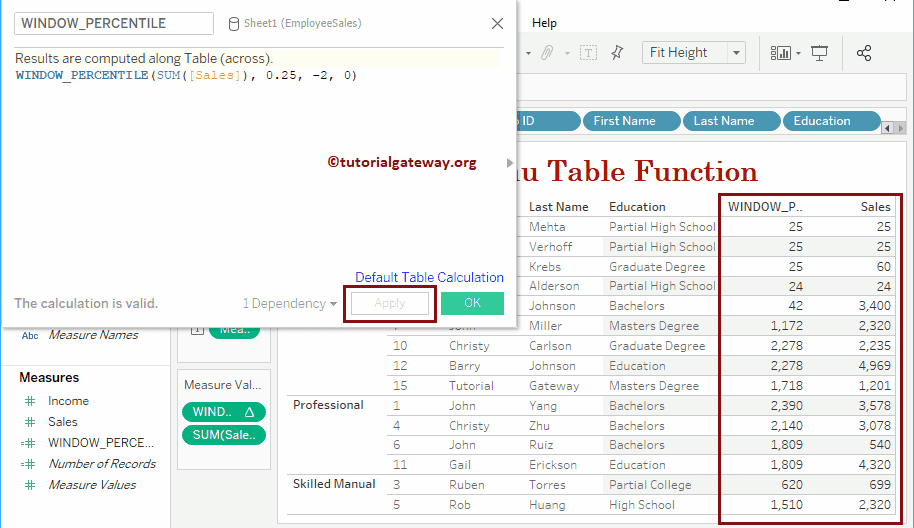Image resolution: width=914 pixels, height=528 pixels.
Task: Click the WINDOW_P.. column header
Action: click(x=765, y=207)
